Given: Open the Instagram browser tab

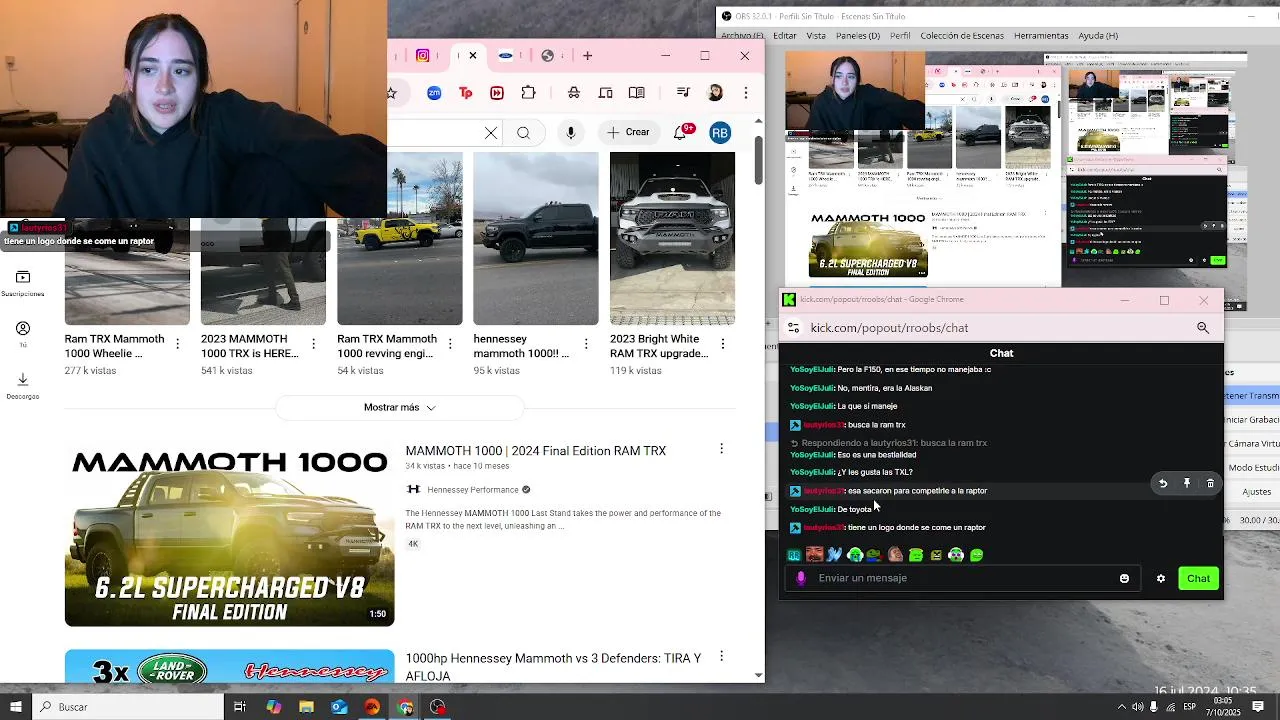Looking at the screenshot, I should tap(423, 56).
